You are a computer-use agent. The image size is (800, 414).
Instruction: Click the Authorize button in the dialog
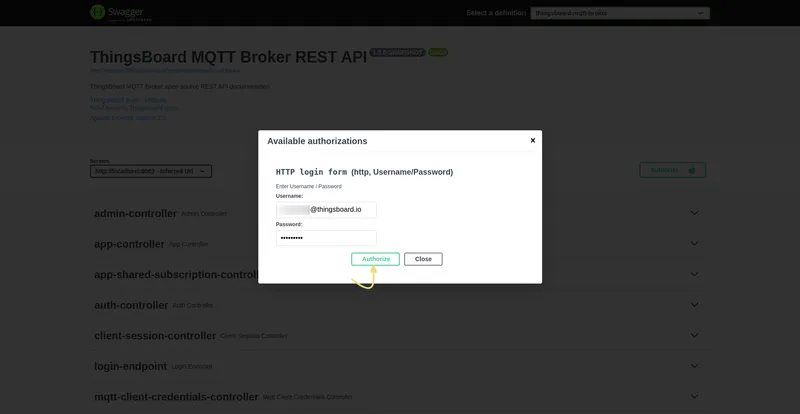375,259
